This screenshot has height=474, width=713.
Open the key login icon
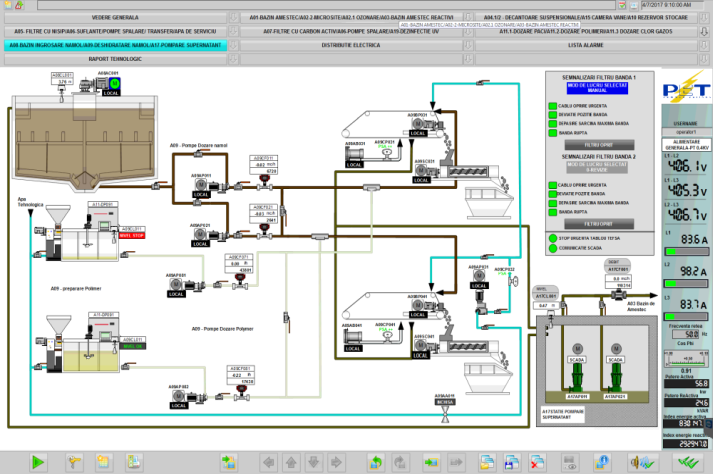pyautogui.click(x=74, y=463)
